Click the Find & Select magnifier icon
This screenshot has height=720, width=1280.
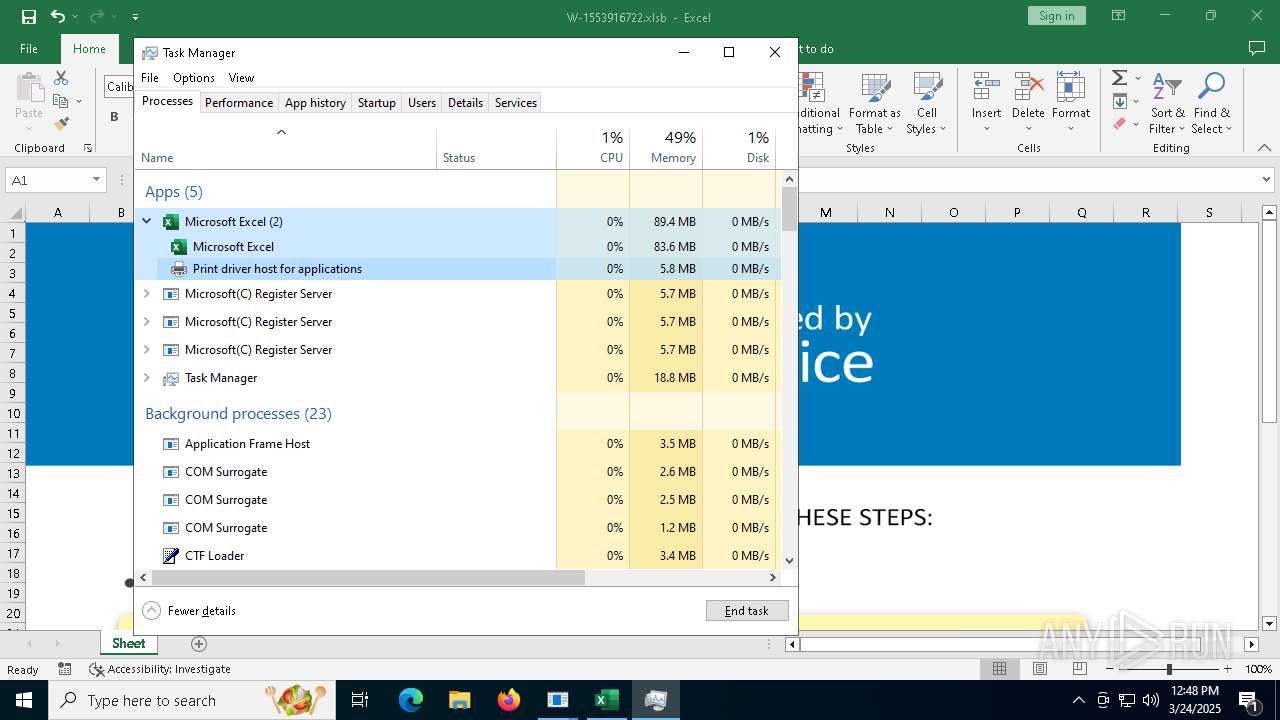[x=1211, y=88]
